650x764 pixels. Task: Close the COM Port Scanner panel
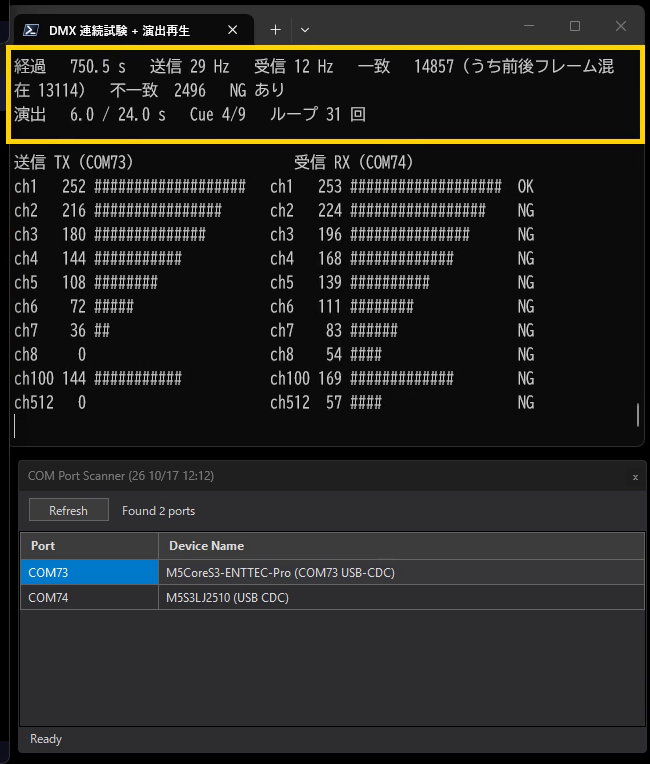(635, 477)
